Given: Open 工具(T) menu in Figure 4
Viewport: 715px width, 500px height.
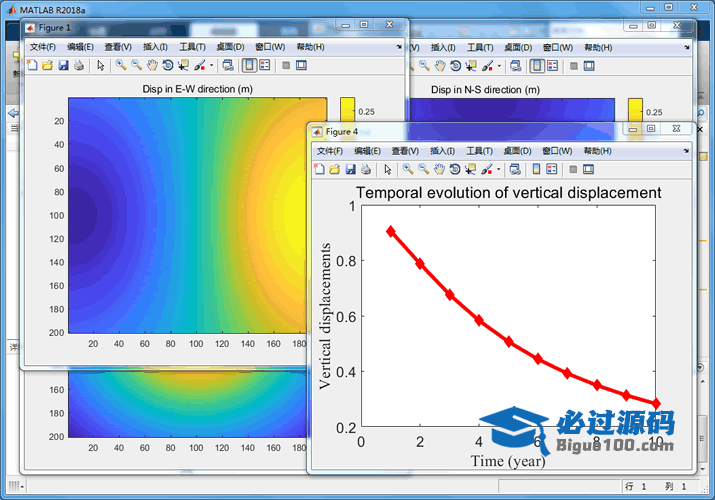Looking at the screenshot, I should pyautogui.click(x=479, y=151).
